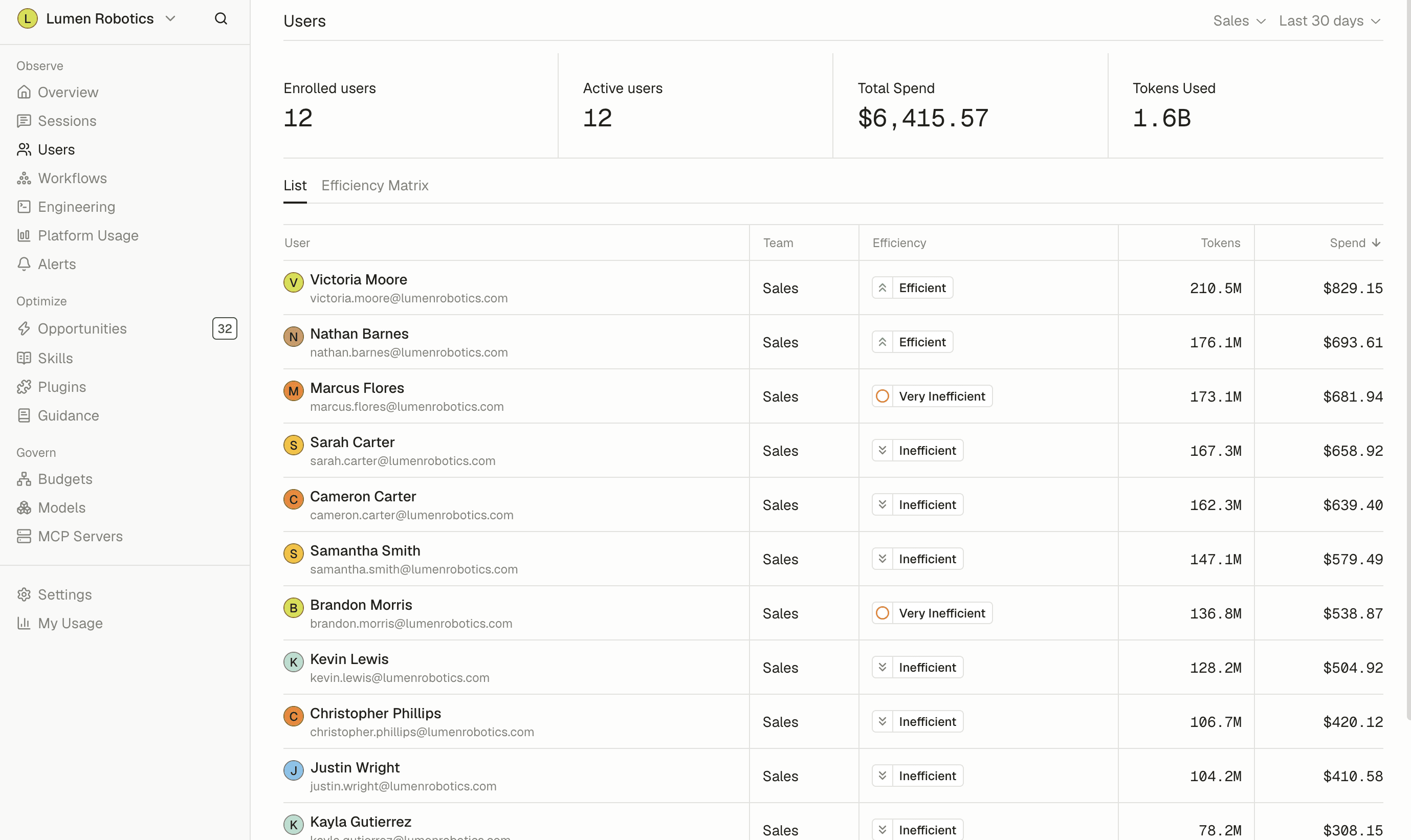Open Marcus Flores's user row
Image resolution: width=1411 pixels, height=840 pixels.
pos(833,396)
